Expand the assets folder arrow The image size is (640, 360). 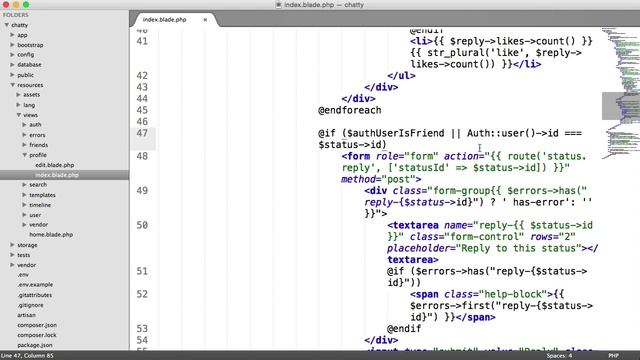pyautogui.click(x=18, y=94)
